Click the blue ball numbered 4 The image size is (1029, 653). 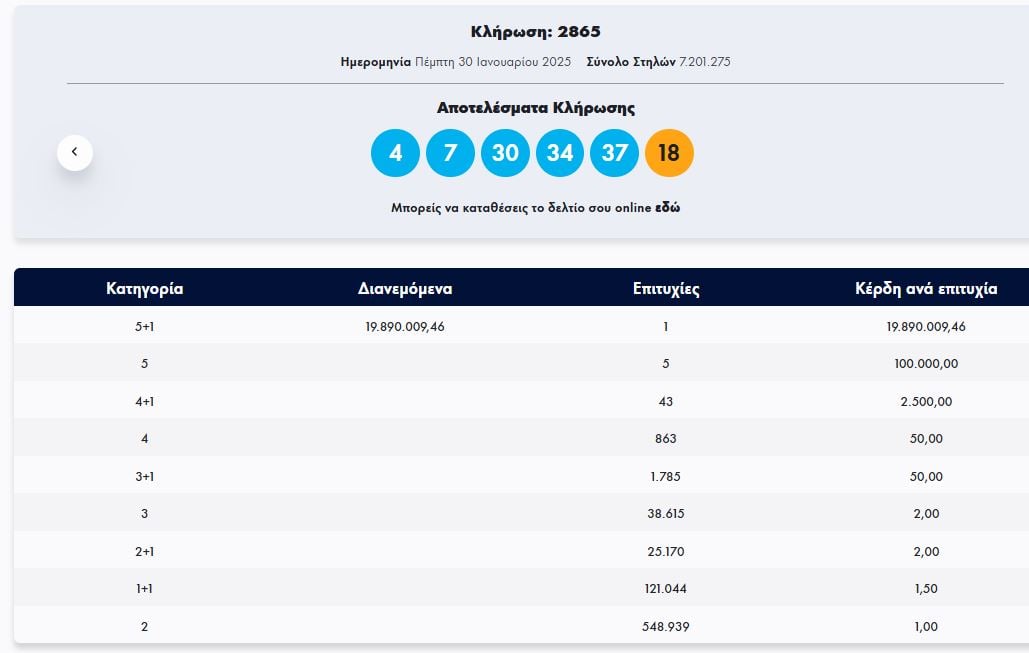[395, 153]
